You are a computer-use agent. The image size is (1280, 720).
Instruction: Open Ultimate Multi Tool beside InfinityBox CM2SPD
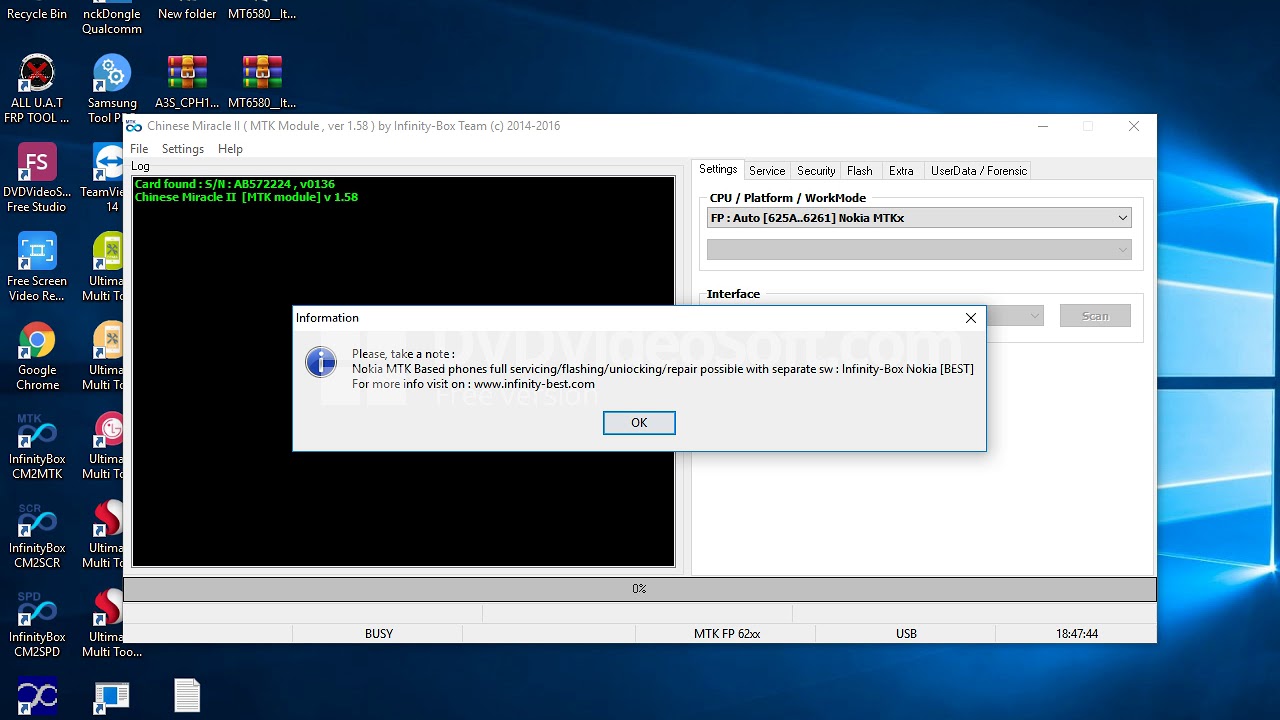pos(110,623)
